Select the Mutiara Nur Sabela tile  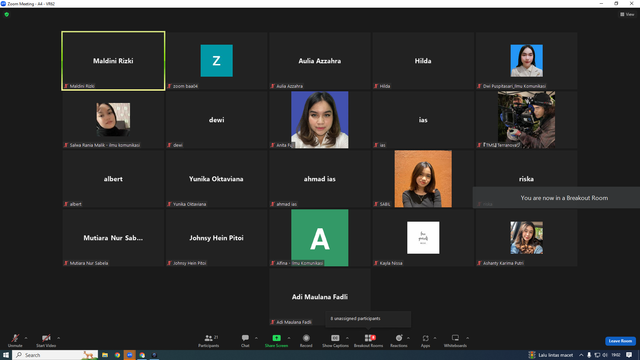(113, 238)
